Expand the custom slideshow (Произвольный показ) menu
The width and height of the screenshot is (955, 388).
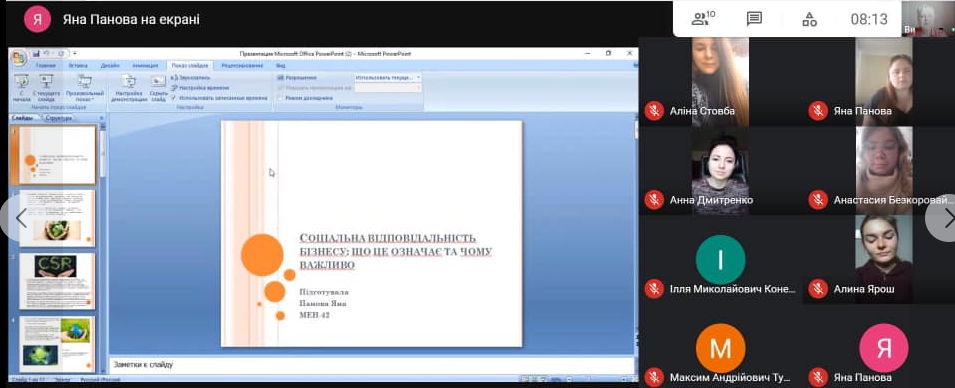85,89
